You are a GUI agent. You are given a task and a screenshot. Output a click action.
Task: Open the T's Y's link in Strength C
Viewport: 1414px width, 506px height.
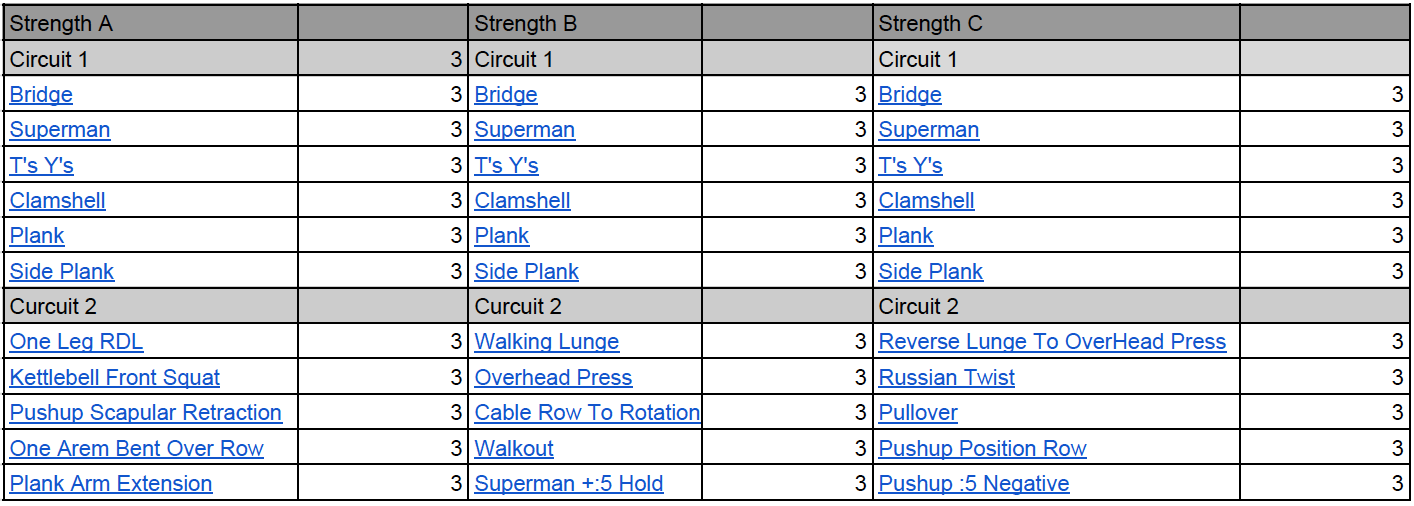click(x=910, y=165)
